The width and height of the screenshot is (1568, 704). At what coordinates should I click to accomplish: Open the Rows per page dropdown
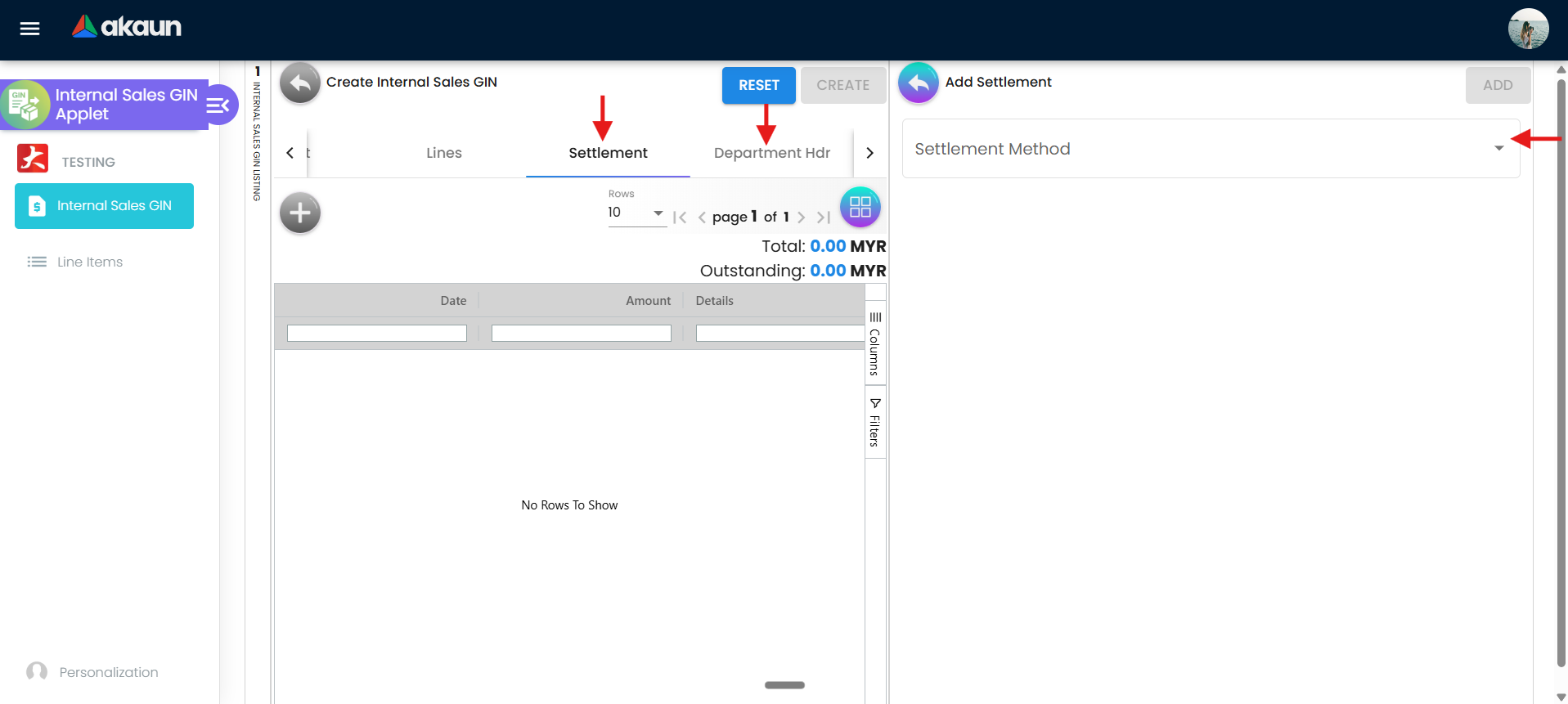(x=636, y=213)
